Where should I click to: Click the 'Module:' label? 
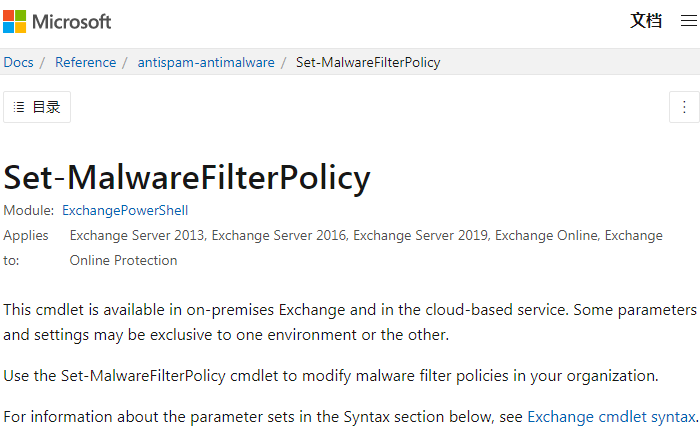click(x=29, y=210)
